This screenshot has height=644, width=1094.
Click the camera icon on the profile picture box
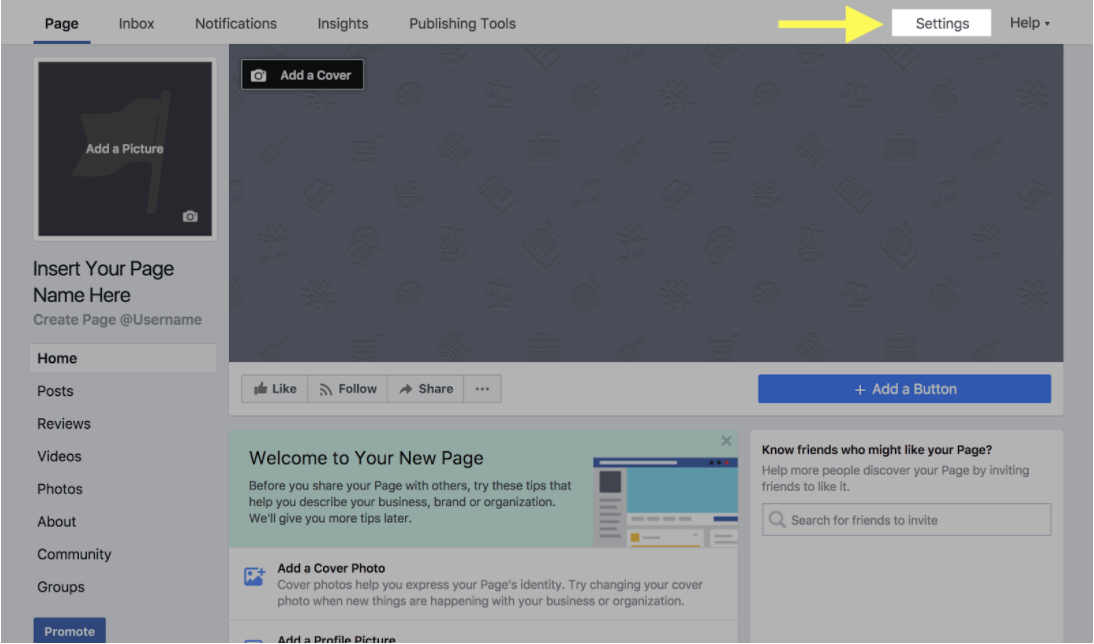click(190, 216)
